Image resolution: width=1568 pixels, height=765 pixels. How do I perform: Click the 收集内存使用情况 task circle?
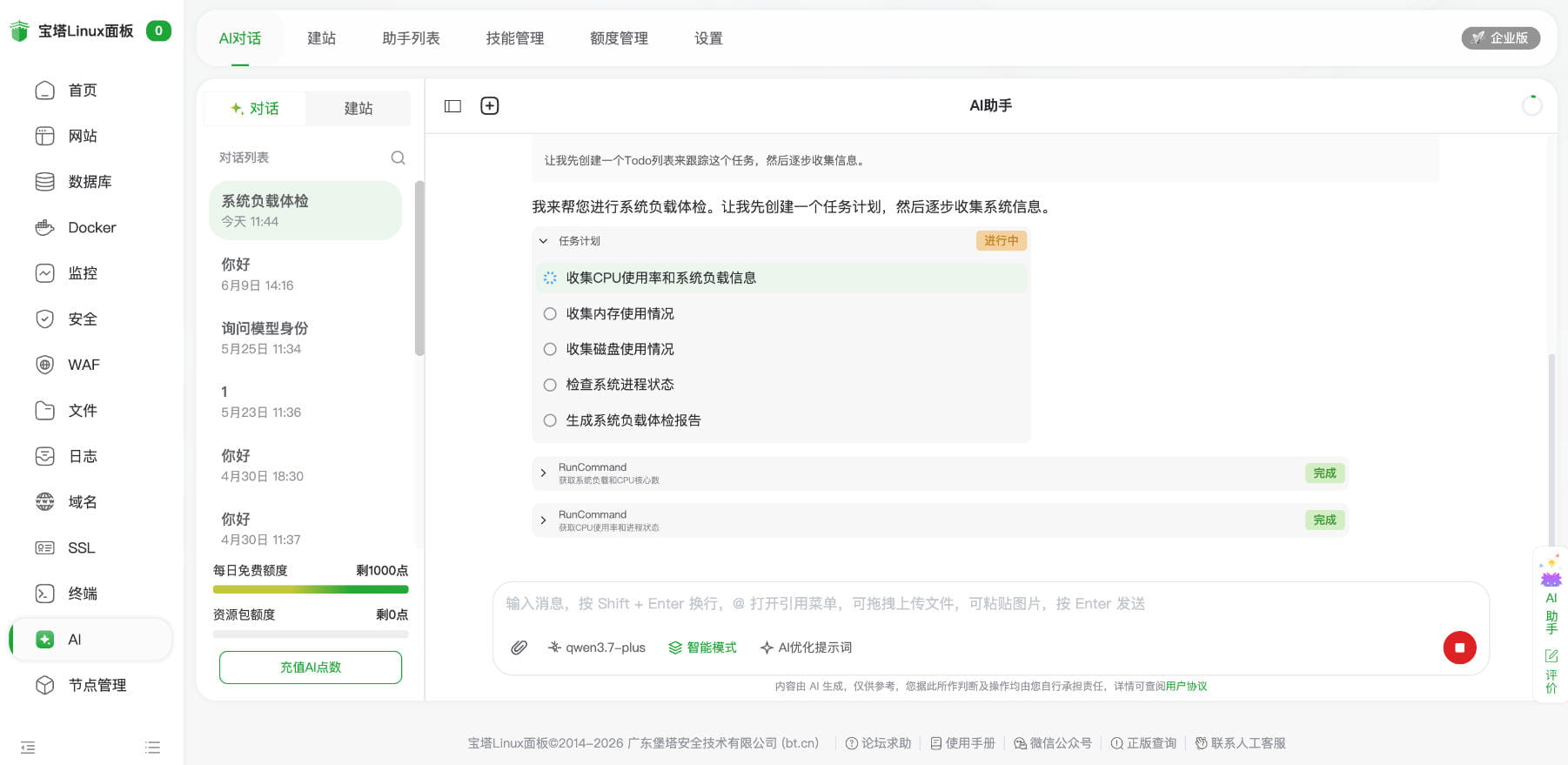point(550,313)
